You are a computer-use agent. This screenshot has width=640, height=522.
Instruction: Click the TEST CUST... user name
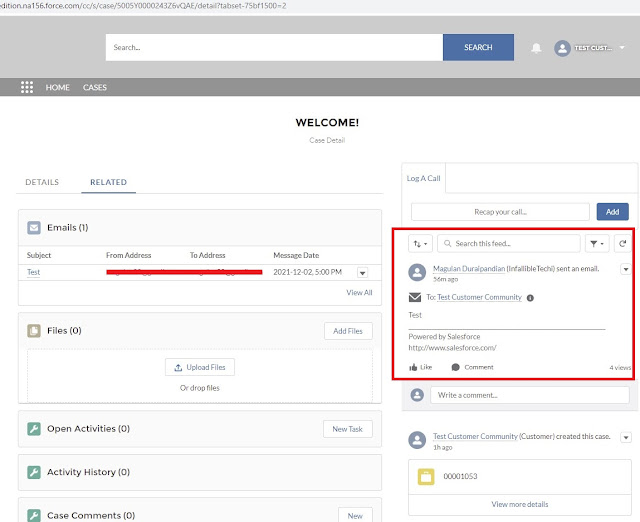pyautogui.click(x=593, y=48)
